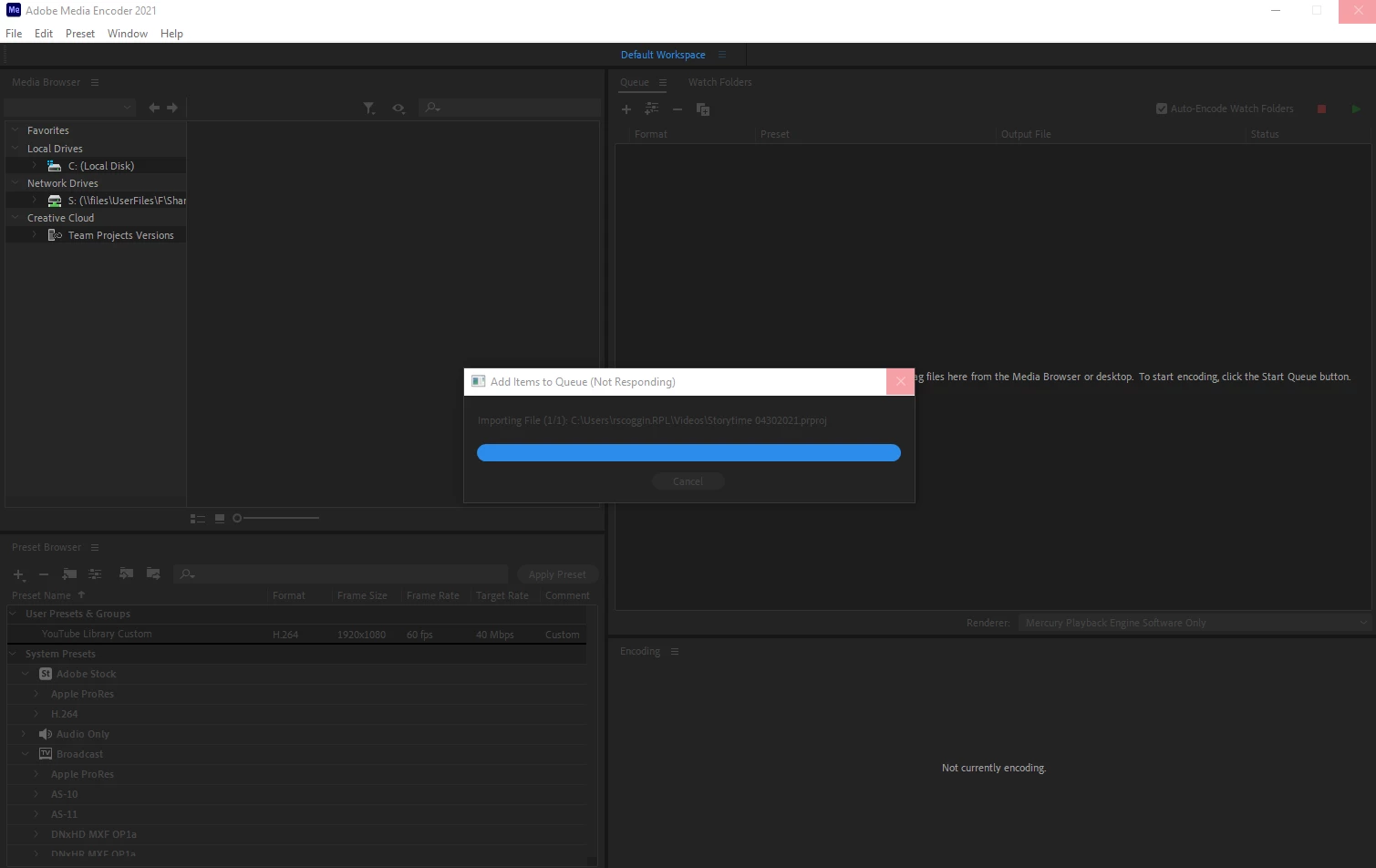Create new preset with plus icon
This screenshot has height=868, width=1376.
point(18,574)
